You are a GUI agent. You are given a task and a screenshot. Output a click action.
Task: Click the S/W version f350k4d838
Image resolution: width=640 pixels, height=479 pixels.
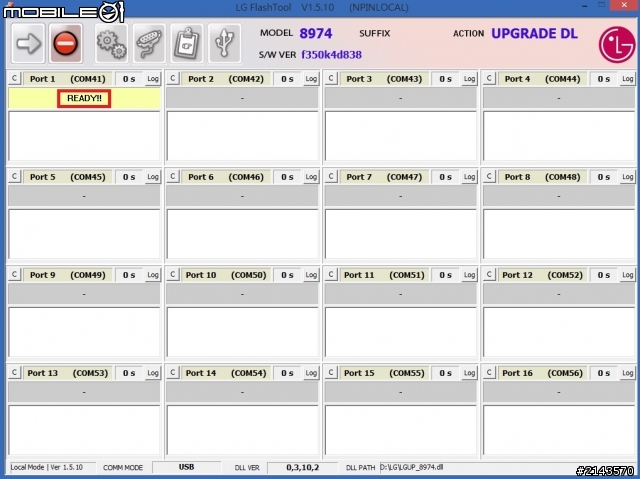tap(331, 54)
